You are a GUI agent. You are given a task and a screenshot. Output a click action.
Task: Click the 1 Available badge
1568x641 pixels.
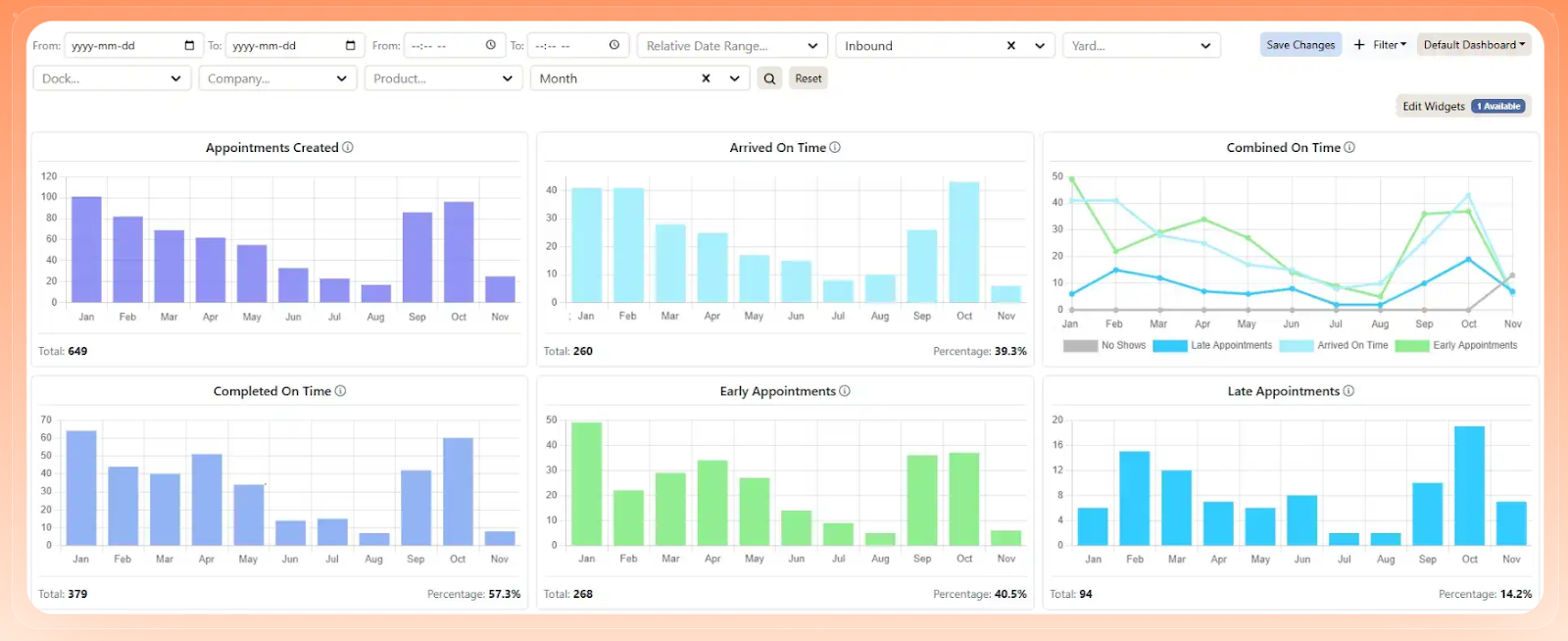click(x=1498, y=106)
